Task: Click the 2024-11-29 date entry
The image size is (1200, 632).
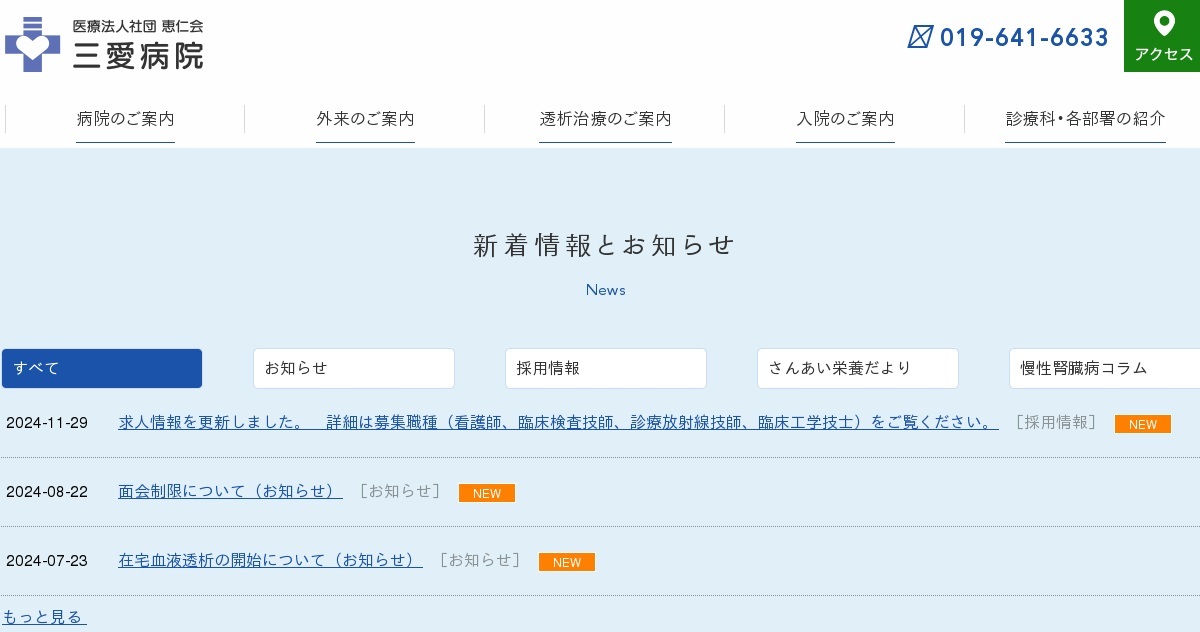Action: (x=47, y=423)
